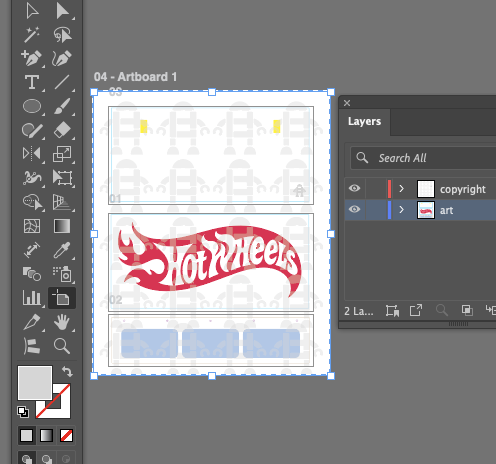Image resolution: width=496 pixels, height=464 pixels.
Task: Pick the Eyedropper tool
Action: tap(62, 250)
